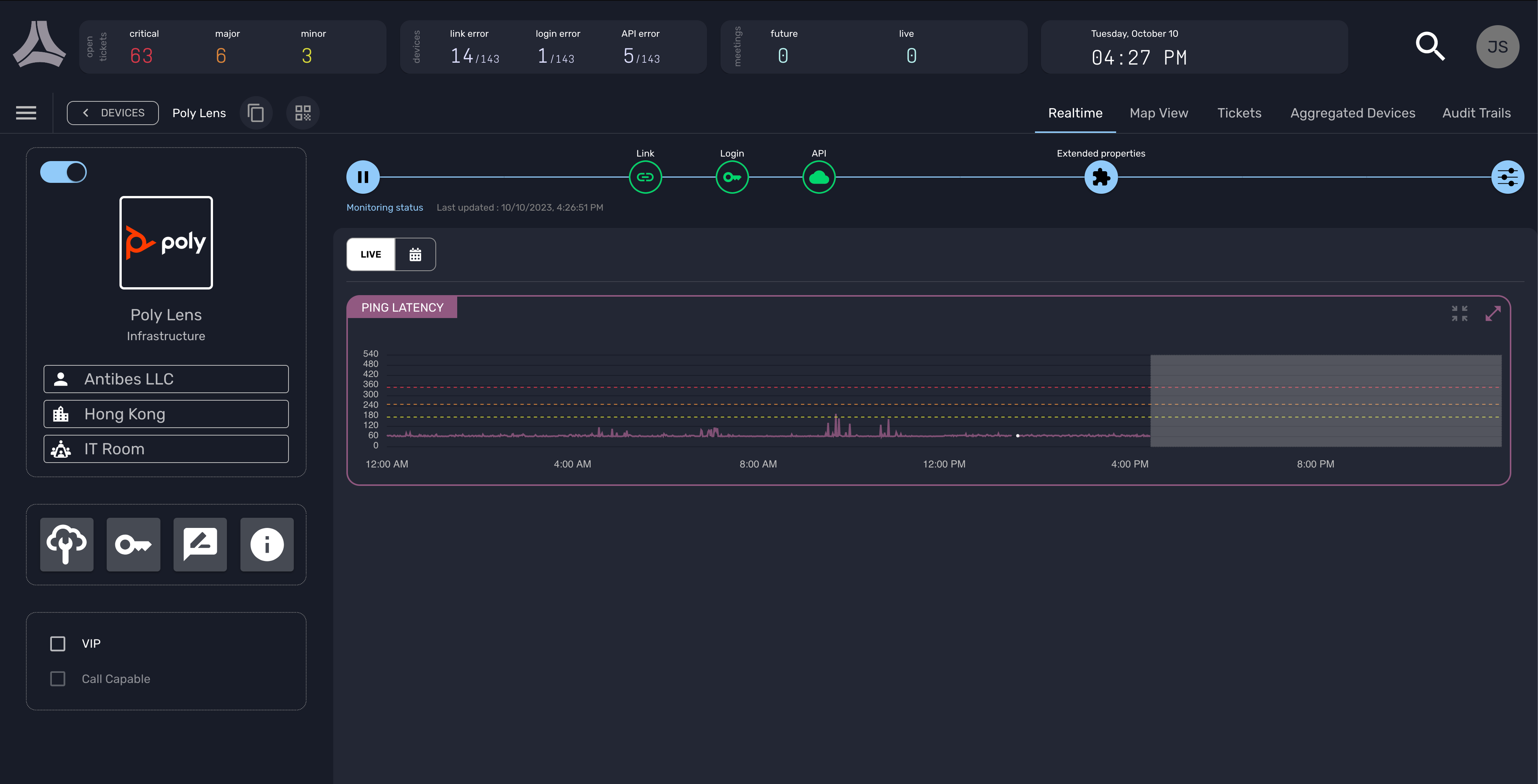Toggle the device monitoring switch
The height and width of the screenshot is (784, 1538).
coord(63,172)
